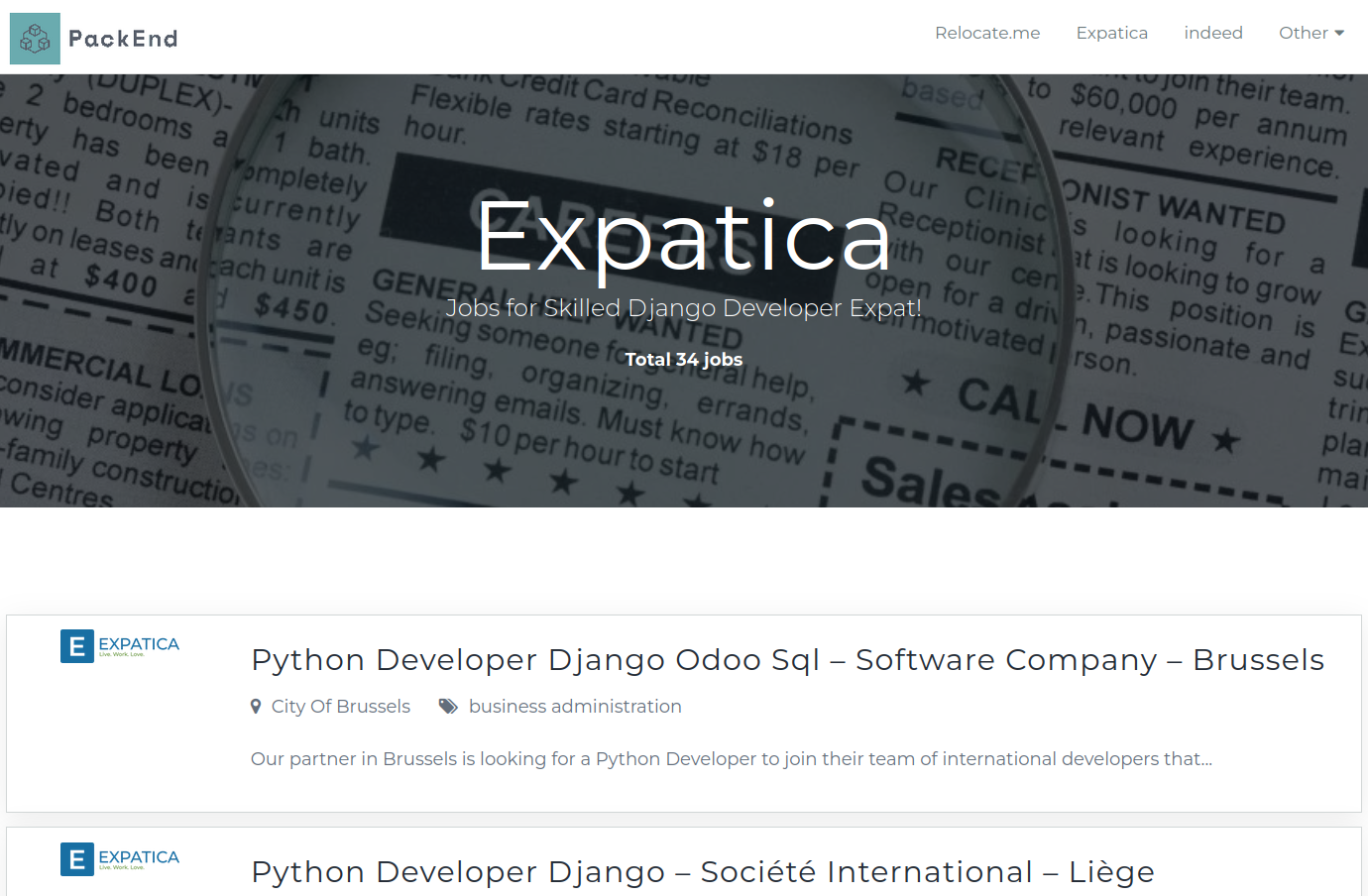The height and width of the screenshot is (896, 1368).
Task: Click the Jobs for Skilled Django Developer subtitle
Action: click(x=684, y=308)
